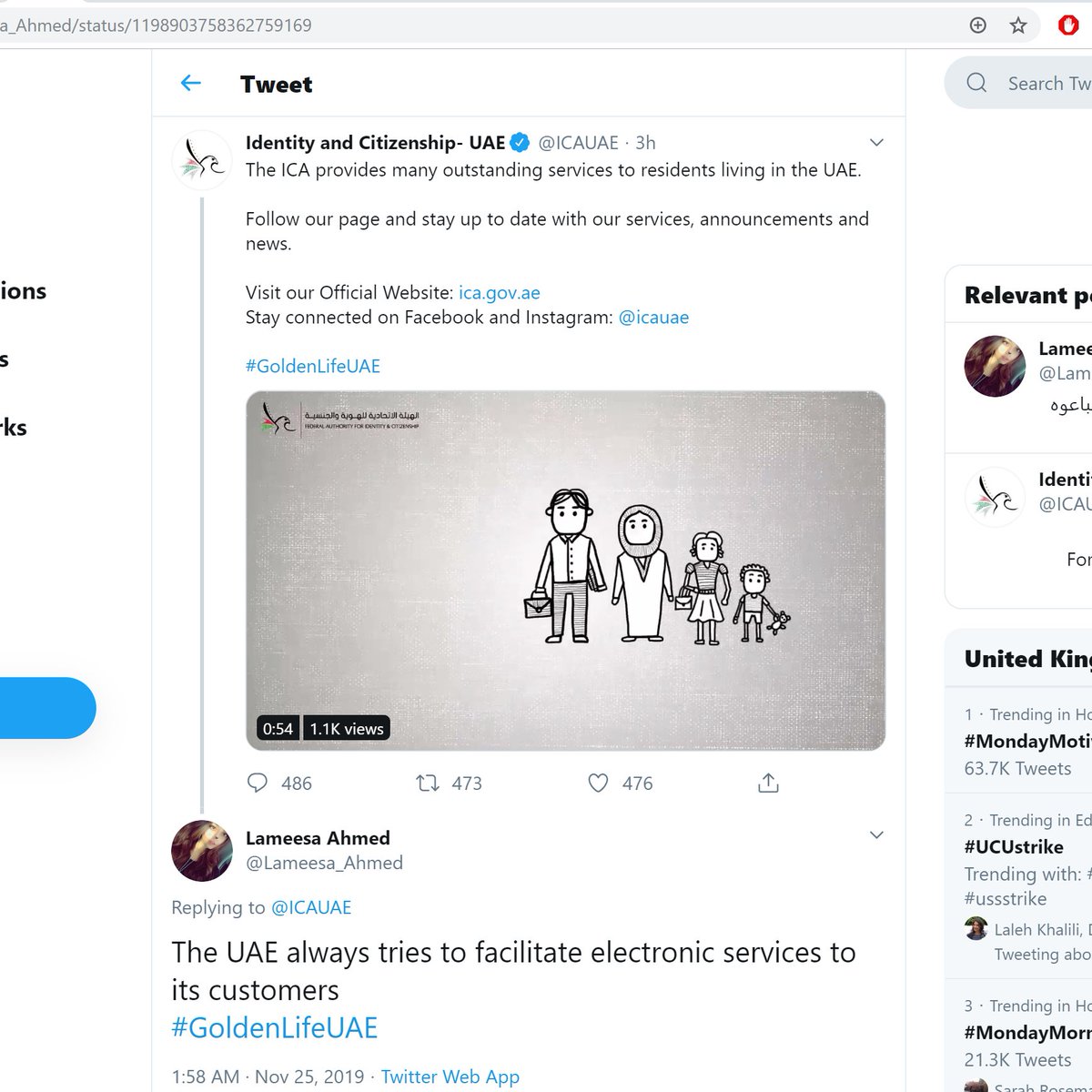Open the @Lameesa_Ahmed handle
This screenshot has height=1092, width=1092.
[324, 863]
